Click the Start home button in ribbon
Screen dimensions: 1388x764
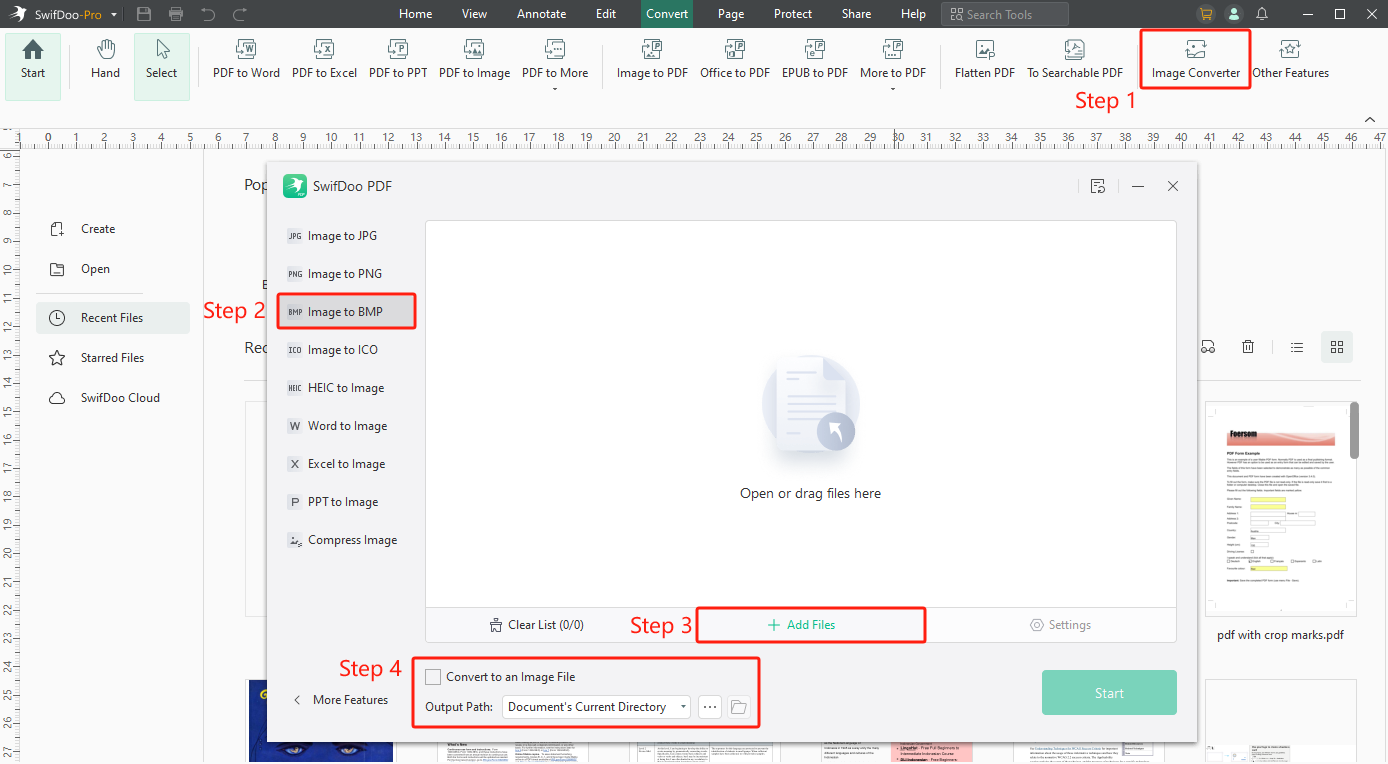[x=33, y=66]
